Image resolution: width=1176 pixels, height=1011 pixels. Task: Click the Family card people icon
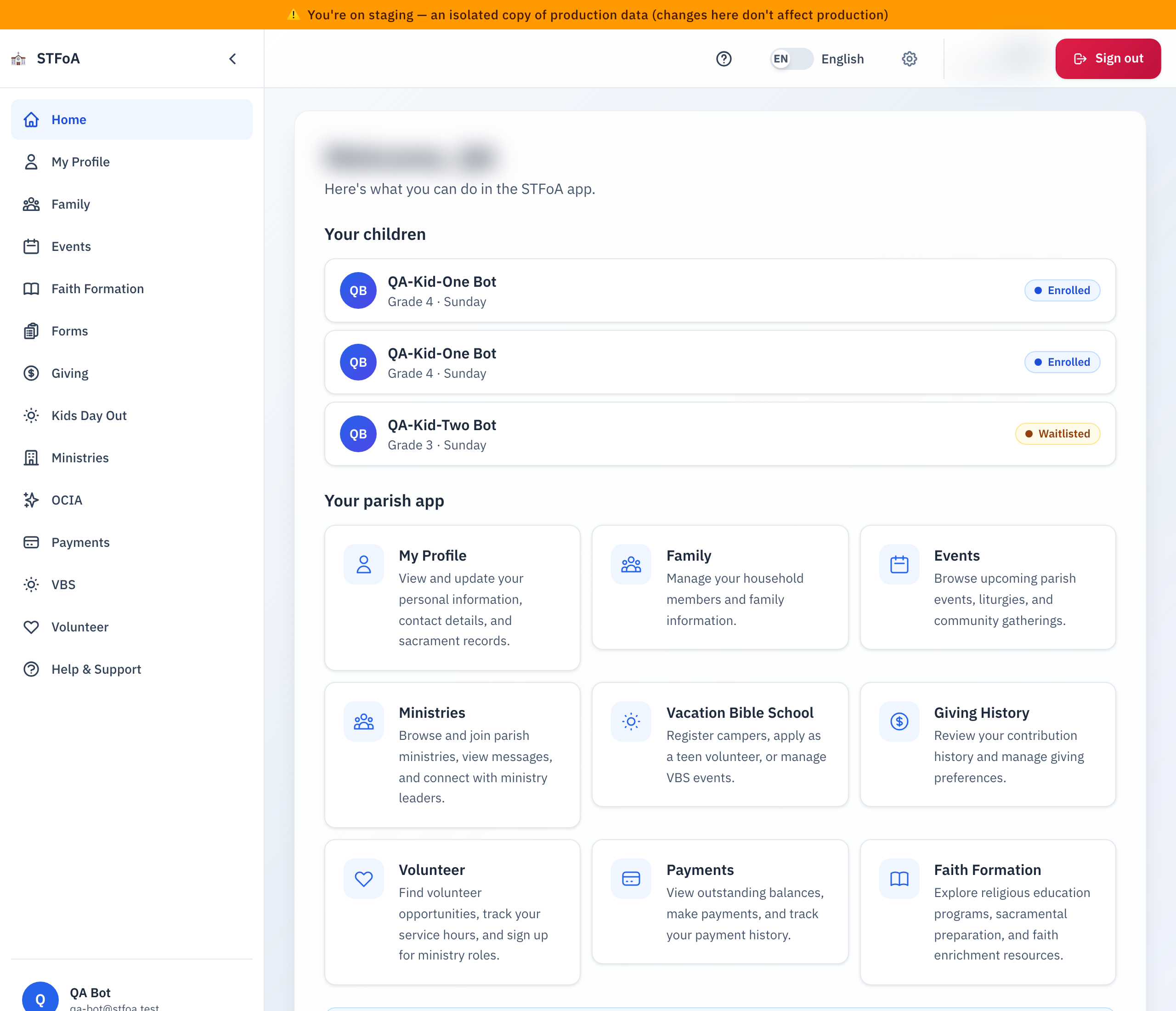(631, 564)
